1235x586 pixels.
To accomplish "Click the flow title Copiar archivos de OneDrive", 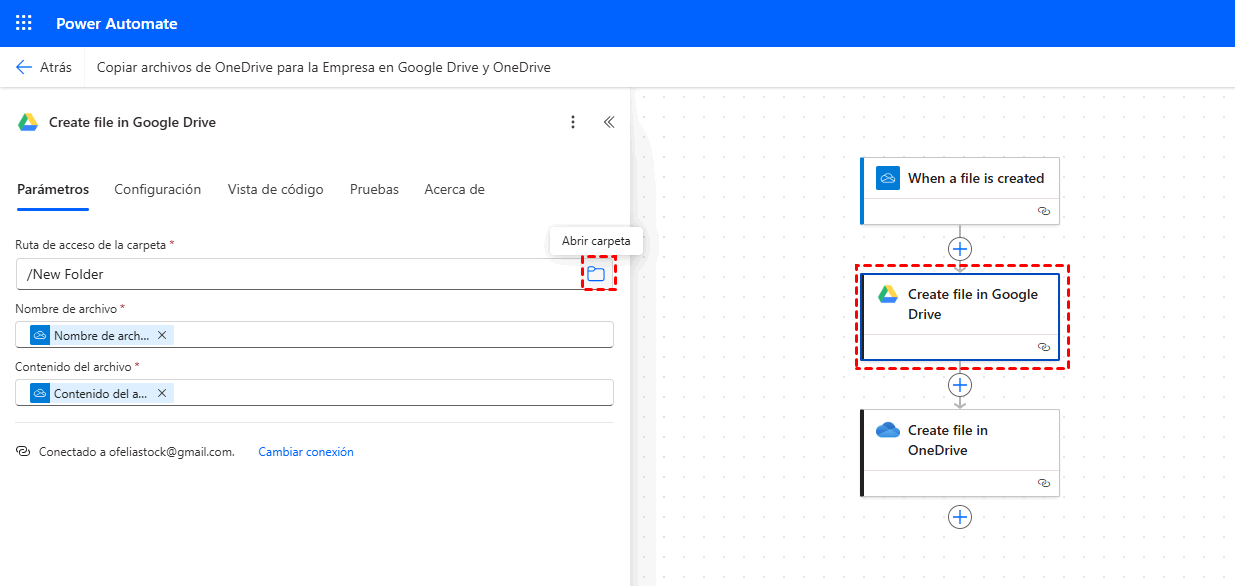I will tap(324, 67).
